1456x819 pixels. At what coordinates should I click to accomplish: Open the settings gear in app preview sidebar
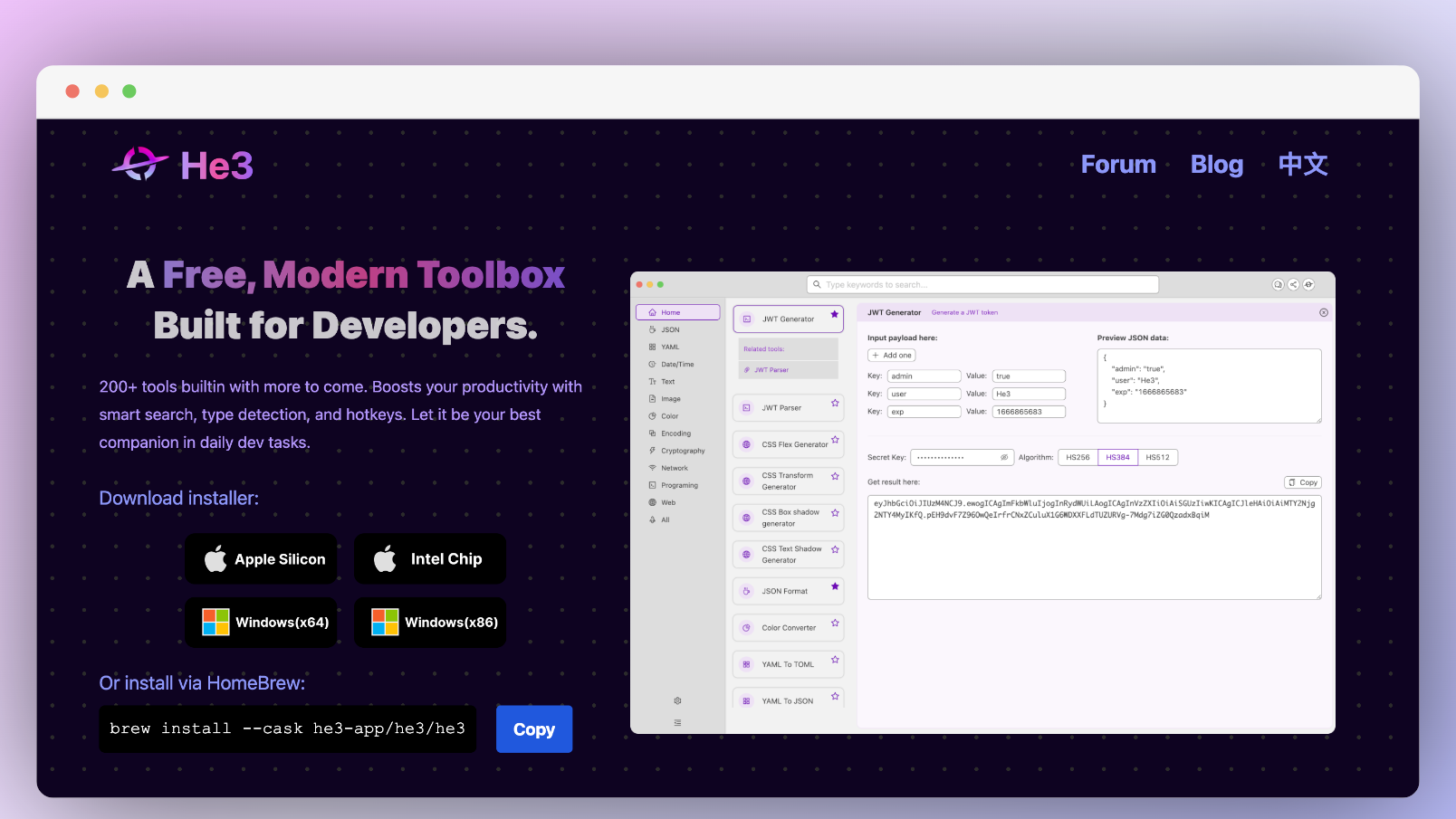tap(677, 700)
